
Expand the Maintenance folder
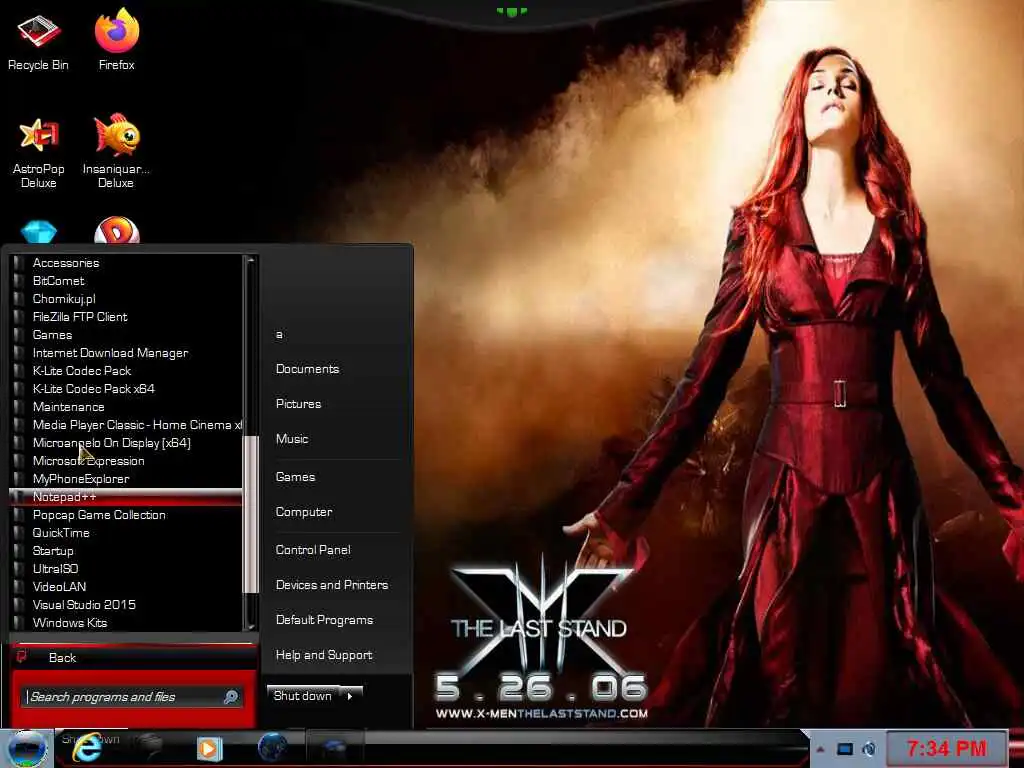coord(125,406)
